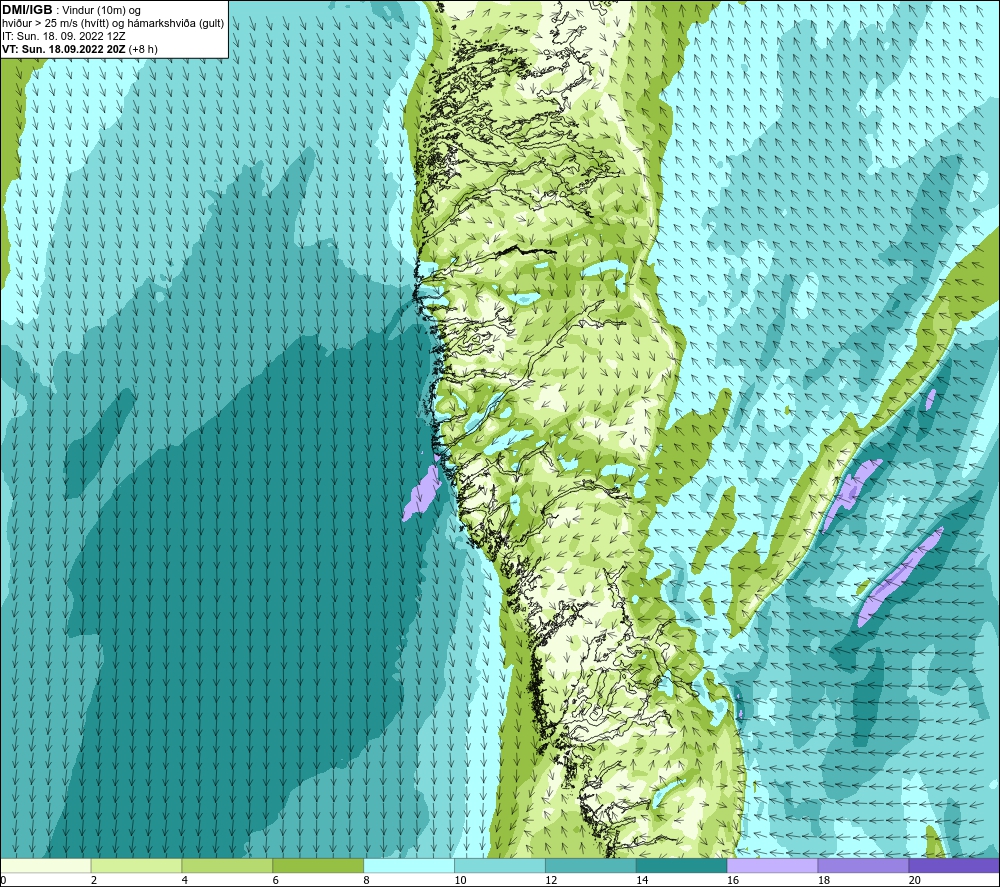Click the legend scale label '16'
Viewport: 1000px width, 887px height.
[733, 880]
